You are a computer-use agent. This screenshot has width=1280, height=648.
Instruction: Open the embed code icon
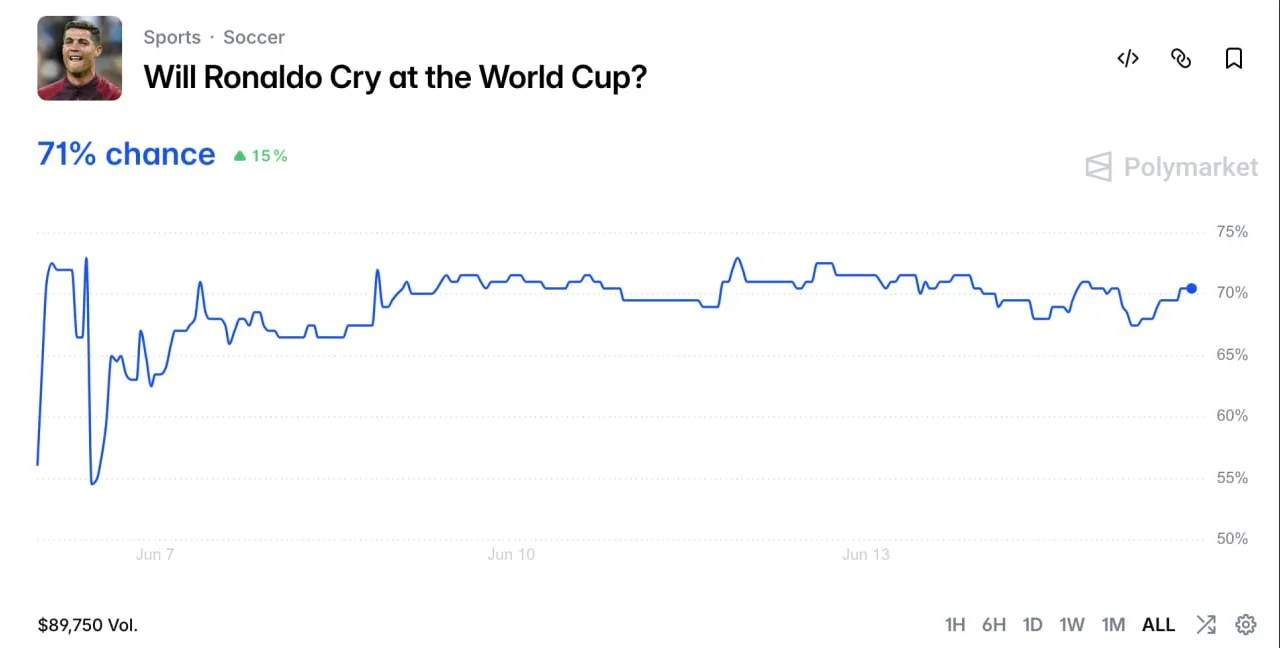(1128, 59)
